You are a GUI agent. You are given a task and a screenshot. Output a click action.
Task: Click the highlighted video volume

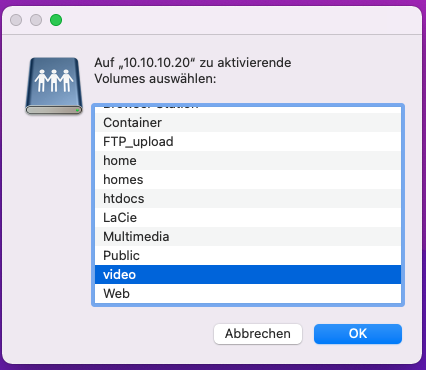point(248,275)
